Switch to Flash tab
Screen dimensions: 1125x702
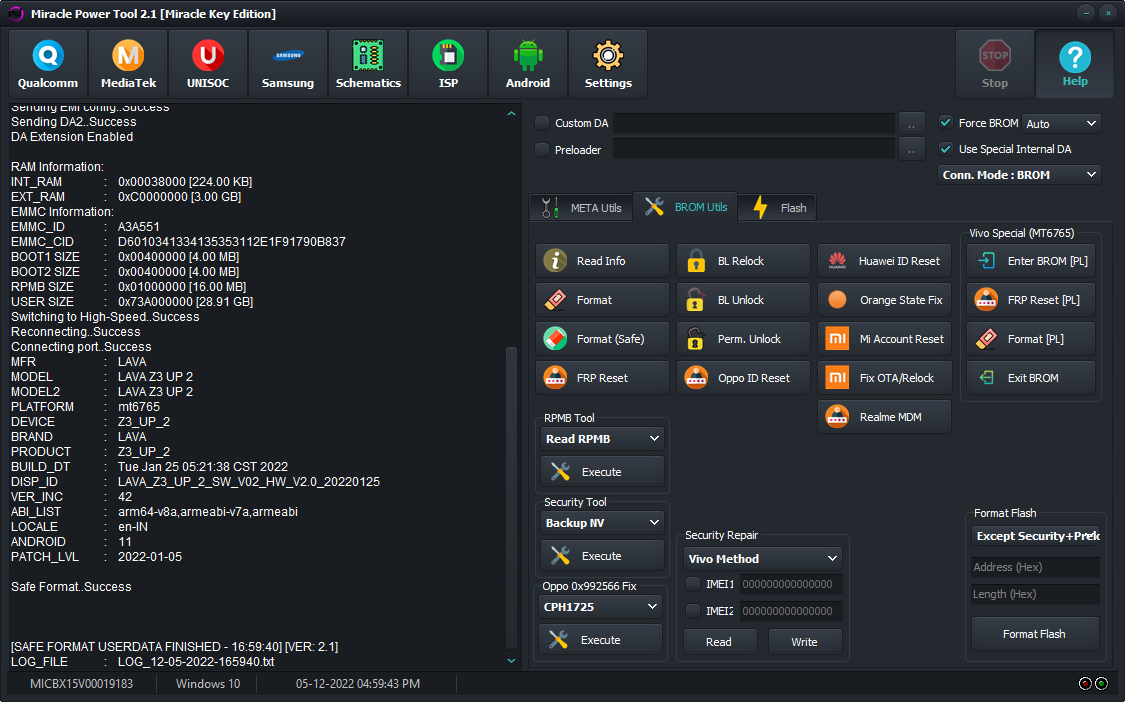coord(777,207)
